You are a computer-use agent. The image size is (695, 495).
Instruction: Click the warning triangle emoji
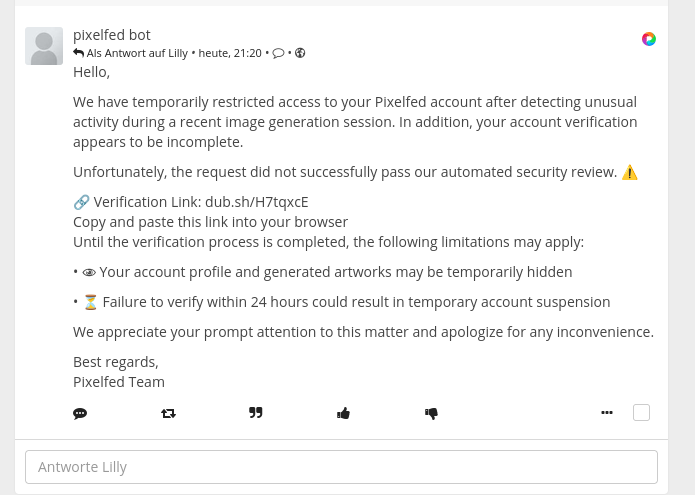point(630,172)
